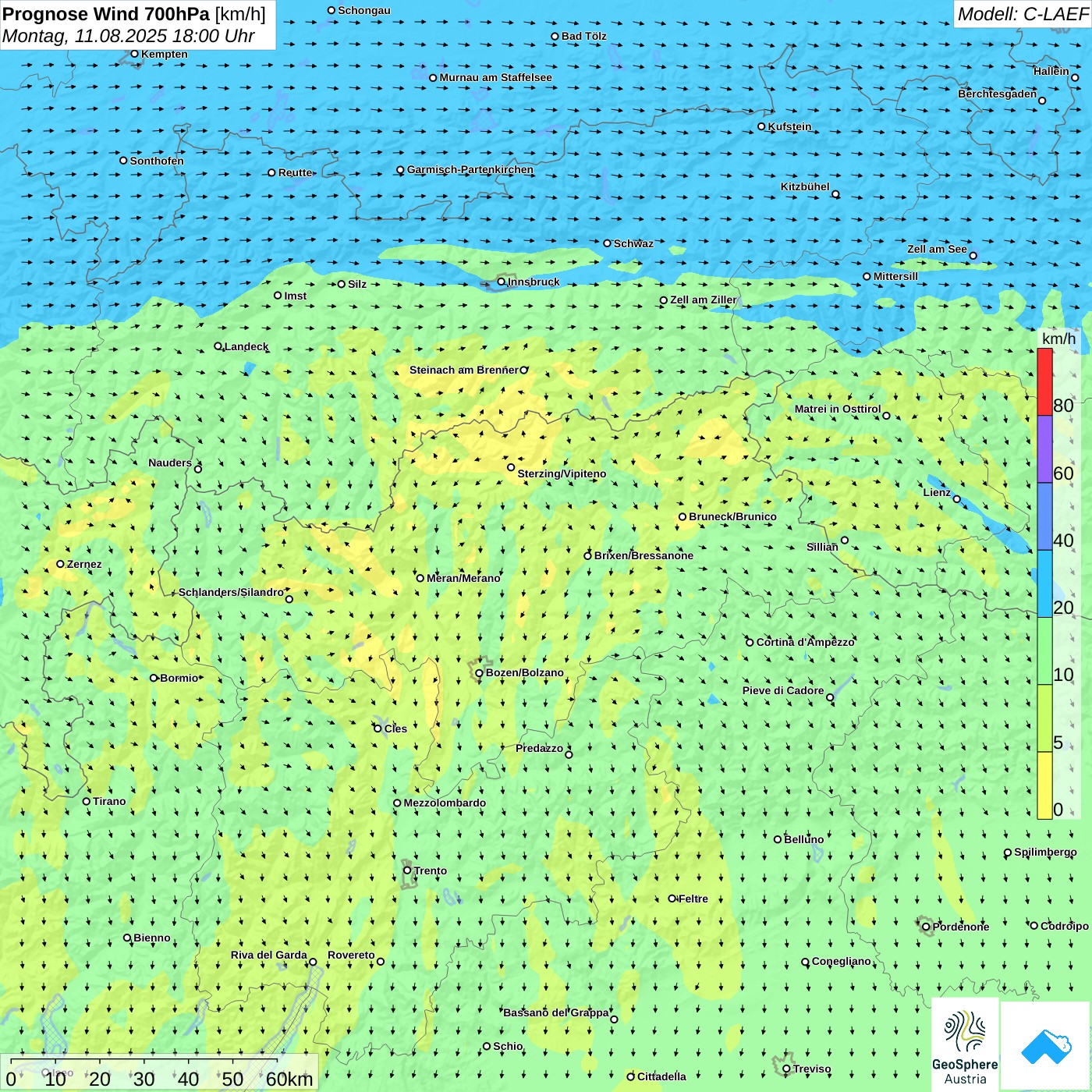Image resolution: width=1092 pixels, height=1092 pixels.
Task: Click the Predazzo label
Action: tap(539, 748)
